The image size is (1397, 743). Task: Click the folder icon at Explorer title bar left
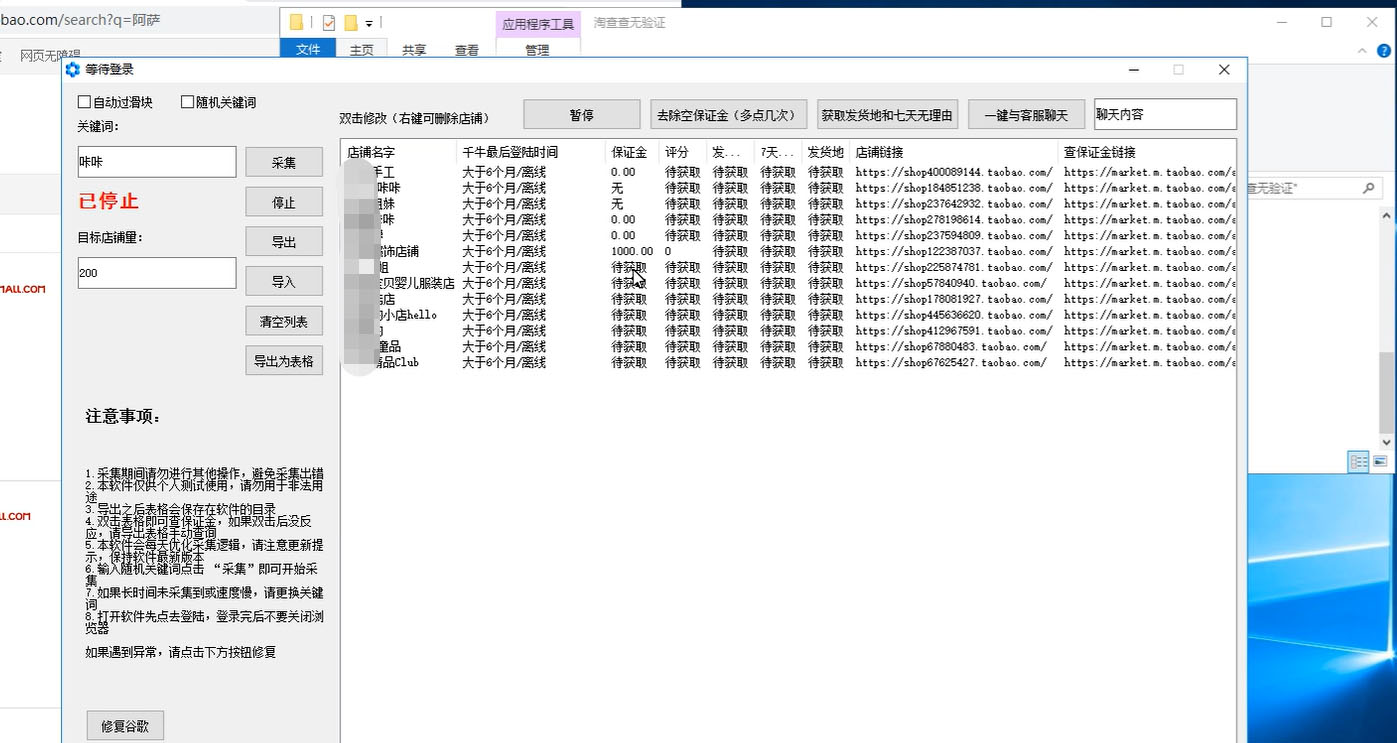point(297,22)
